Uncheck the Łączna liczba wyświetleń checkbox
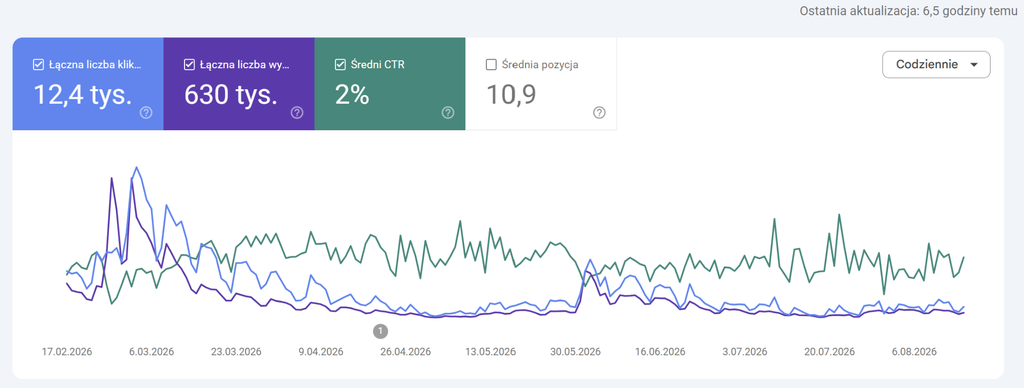Viewport: 1024px width, 388px height. pos(189,65)
